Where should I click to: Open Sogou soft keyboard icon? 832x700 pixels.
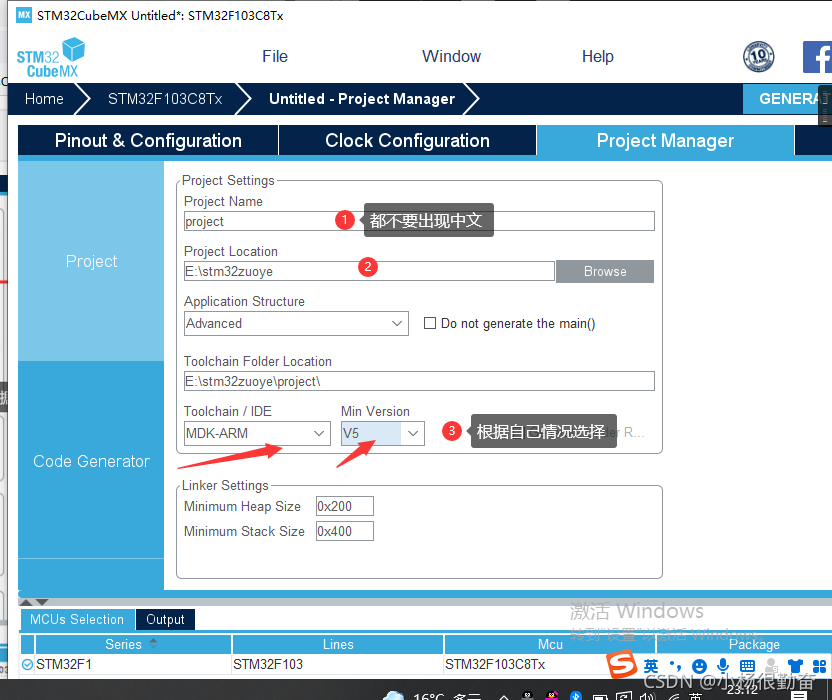tap(747, 666)
